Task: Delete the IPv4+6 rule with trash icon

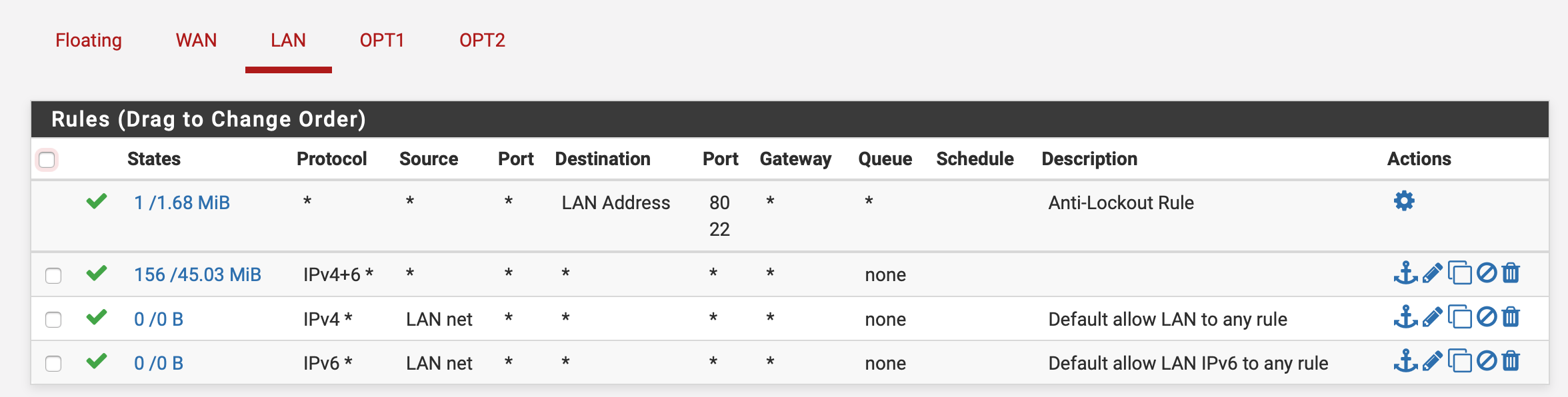Action: (x=1511, y=273)
